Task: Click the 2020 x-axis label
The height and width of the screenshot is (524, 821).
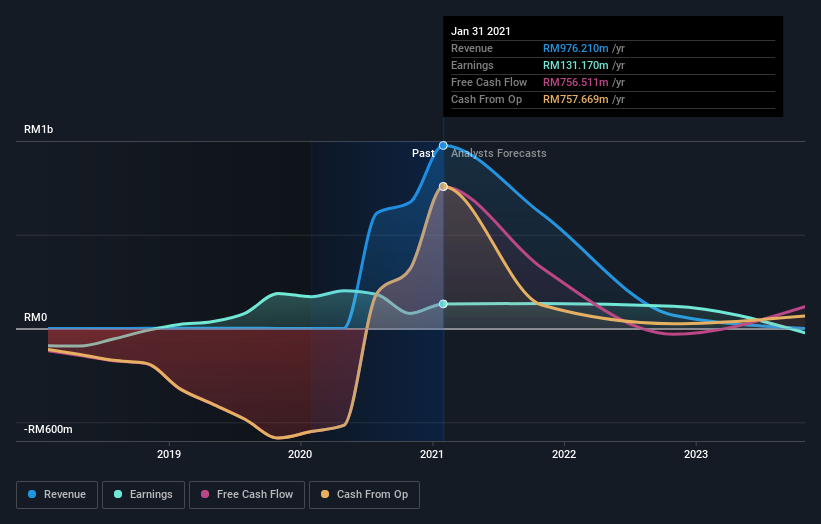Action: [300, 454]
